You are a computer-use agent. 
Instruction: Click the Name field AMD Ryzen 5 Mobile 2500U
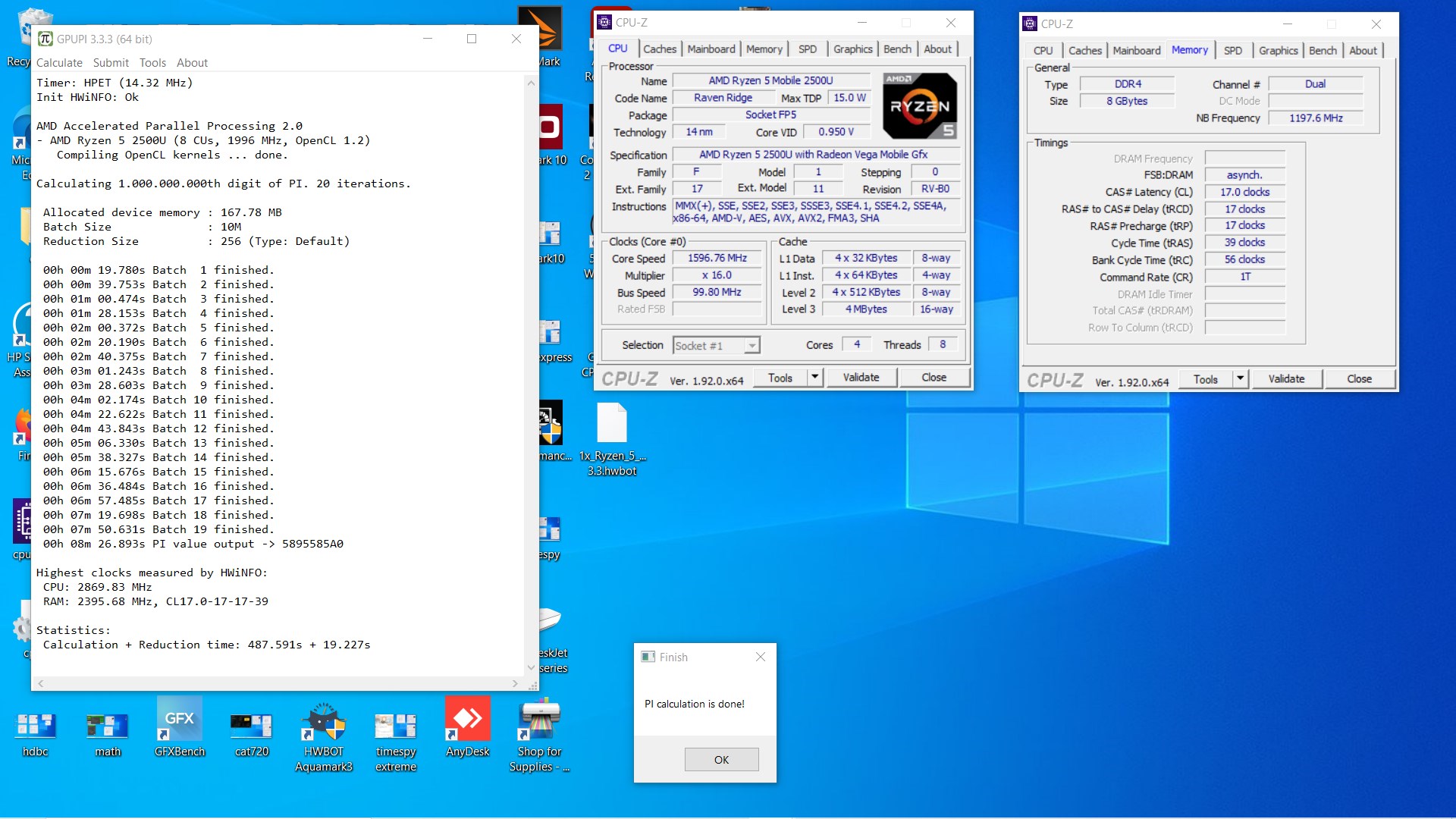pyautogui.click(x=770, y=80)
